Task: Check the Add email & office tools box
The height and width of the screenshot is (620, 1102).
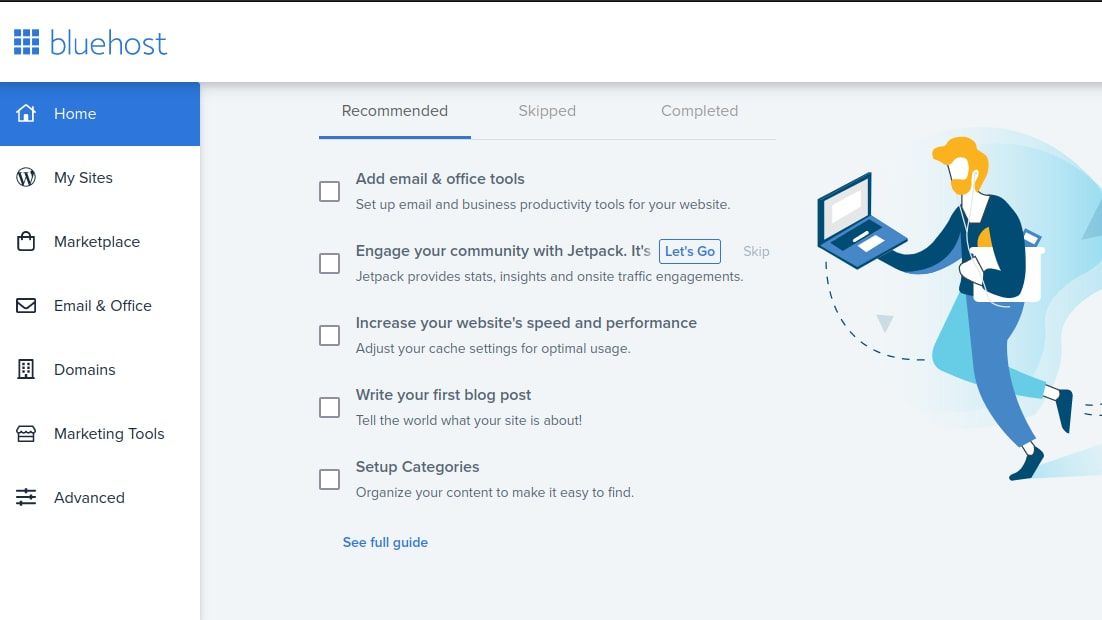Action: (329, 191)
